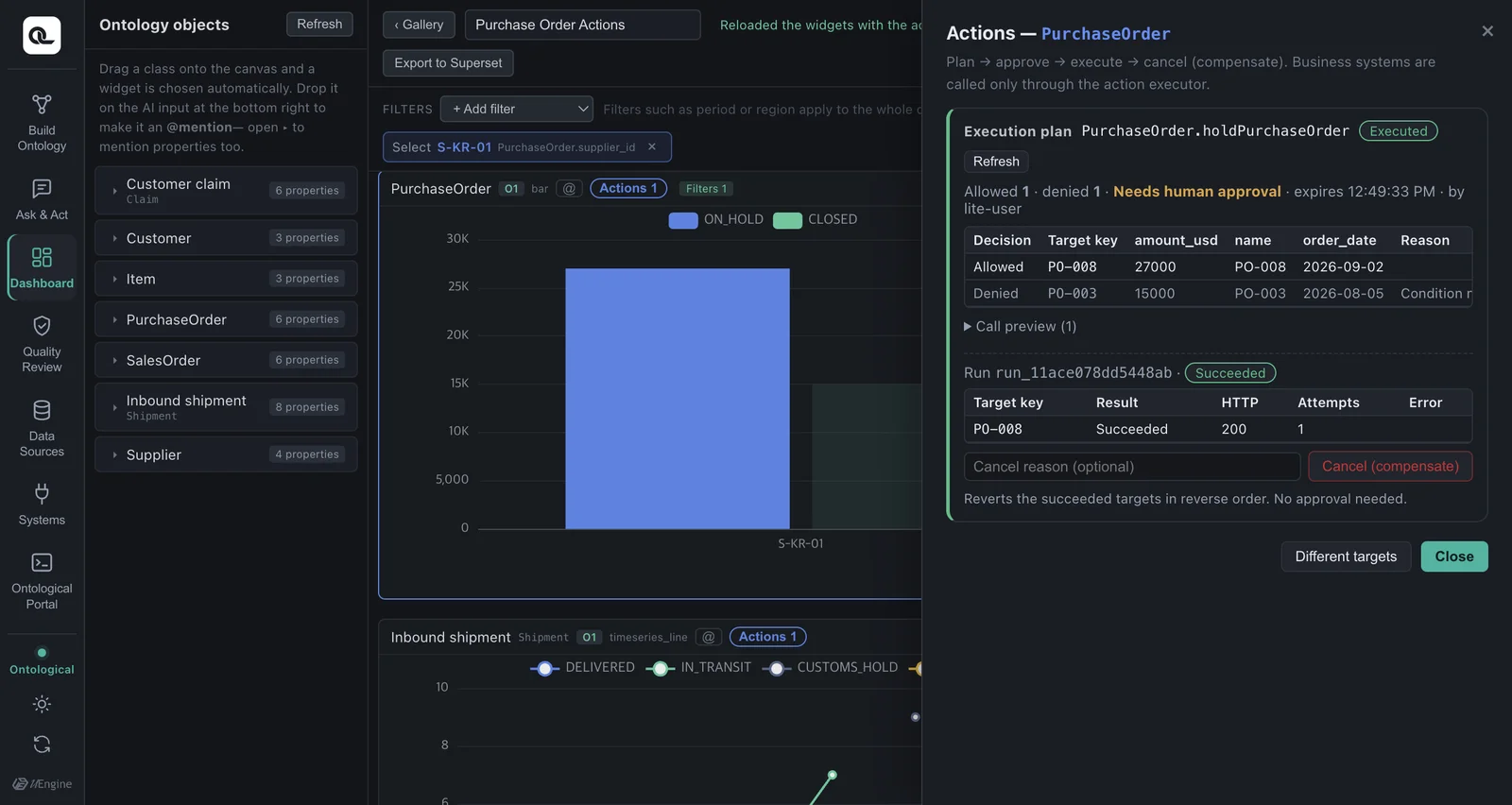Image resolution: width=1512 pixels, height=805 pixels.
Task: Toggle the IN_TRANSIT legend series
Action: click(698, 668)
